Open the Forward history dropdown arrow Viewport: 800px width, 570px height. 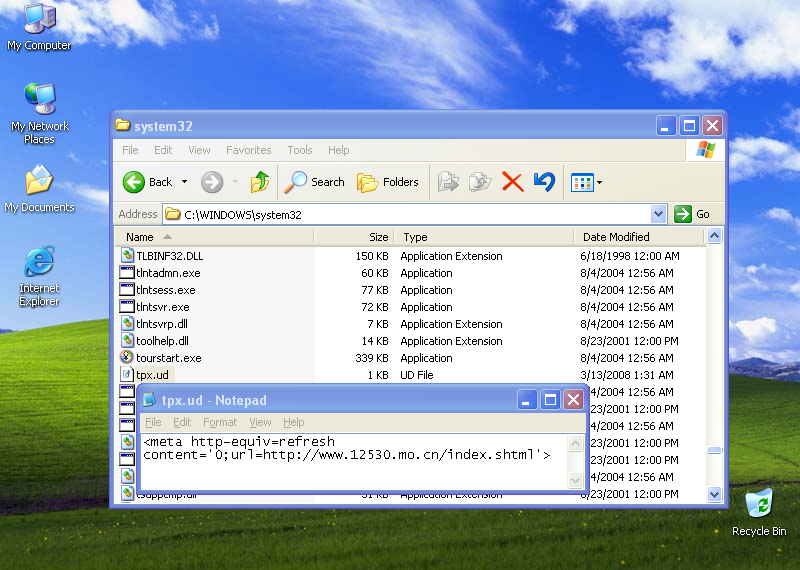tap(235, 182)
